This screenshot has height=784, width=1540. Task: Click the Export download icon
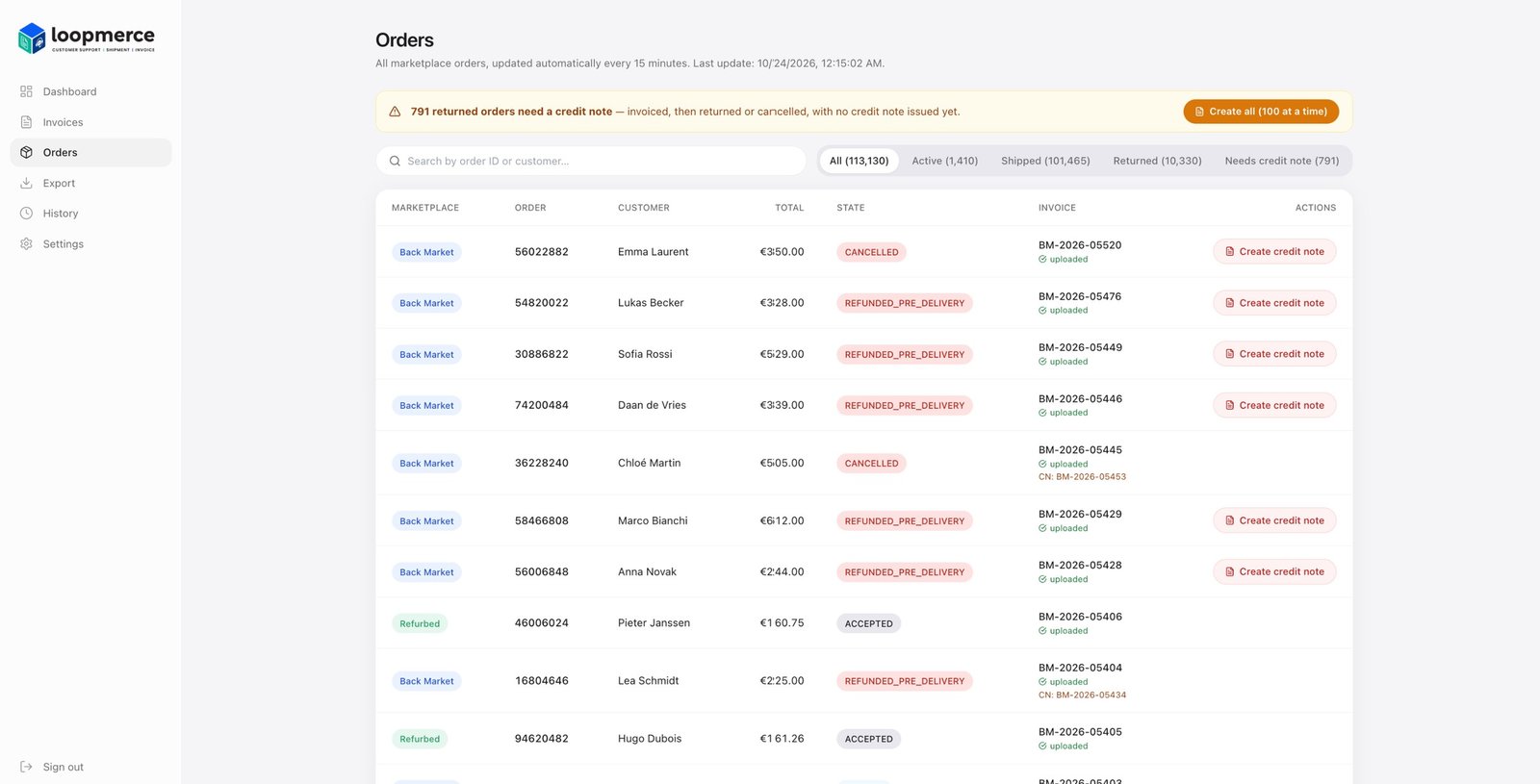click(x=26, y=183)
